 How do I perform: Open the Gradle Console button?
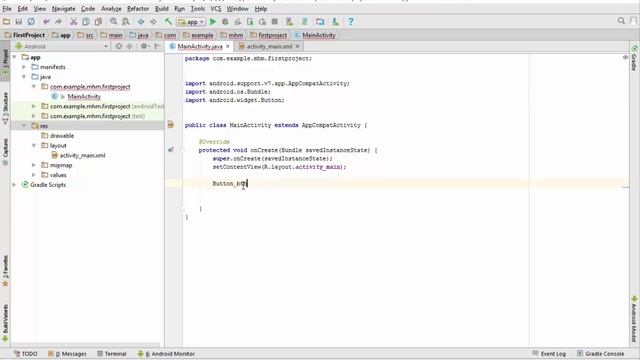coord(600,353)
